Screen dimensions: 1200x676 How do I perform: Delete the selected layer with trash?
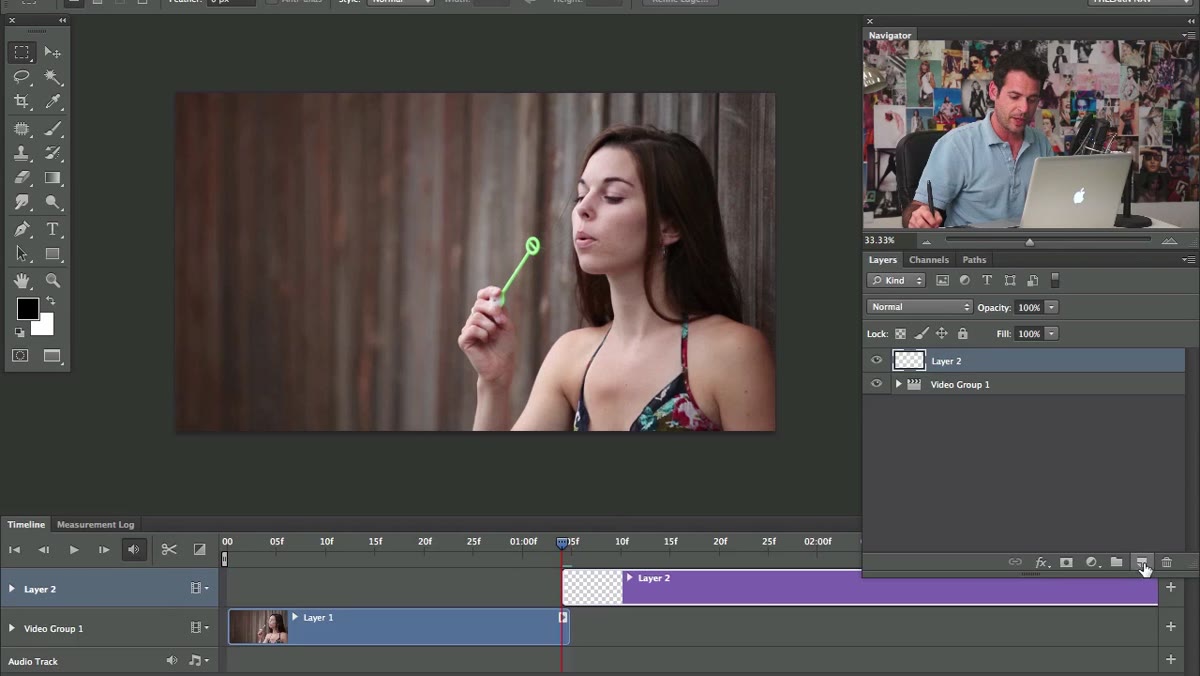[1166, 563]
